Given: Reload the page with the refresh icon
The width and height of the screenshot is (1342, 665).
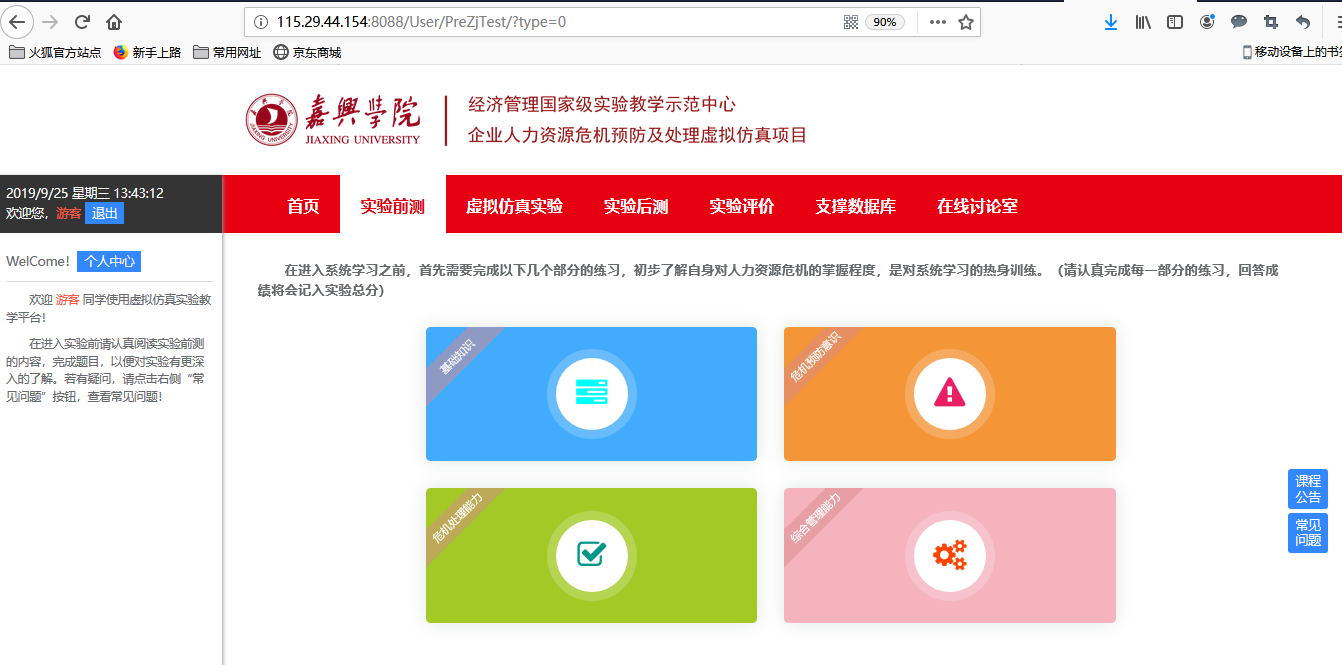Looking at the screenshot, I should coord(83,22).
